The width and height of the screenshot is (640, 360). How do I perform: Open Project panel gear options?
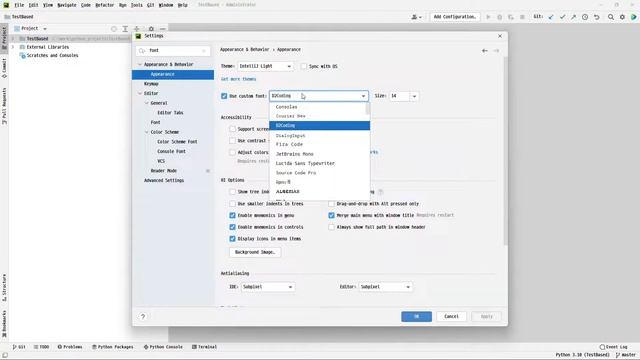pyautogui.click(x=151, y=29)
